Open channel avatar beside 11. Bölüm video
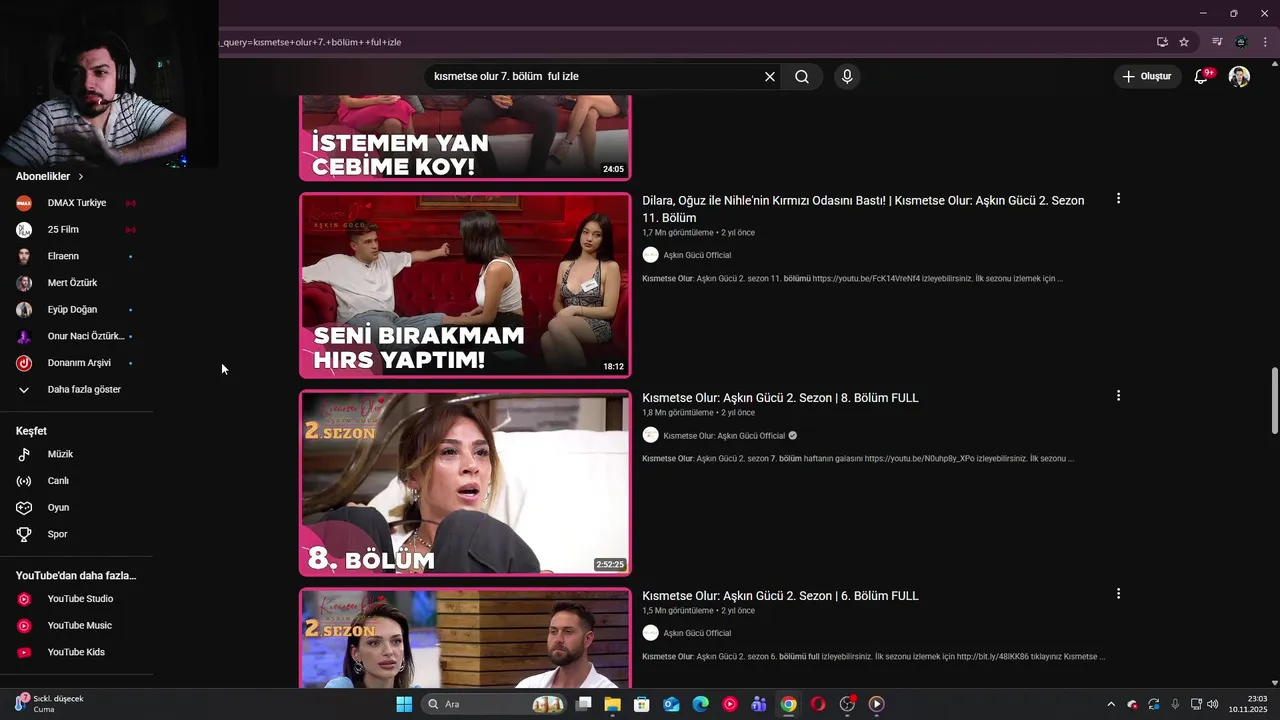 coord(651,255)
